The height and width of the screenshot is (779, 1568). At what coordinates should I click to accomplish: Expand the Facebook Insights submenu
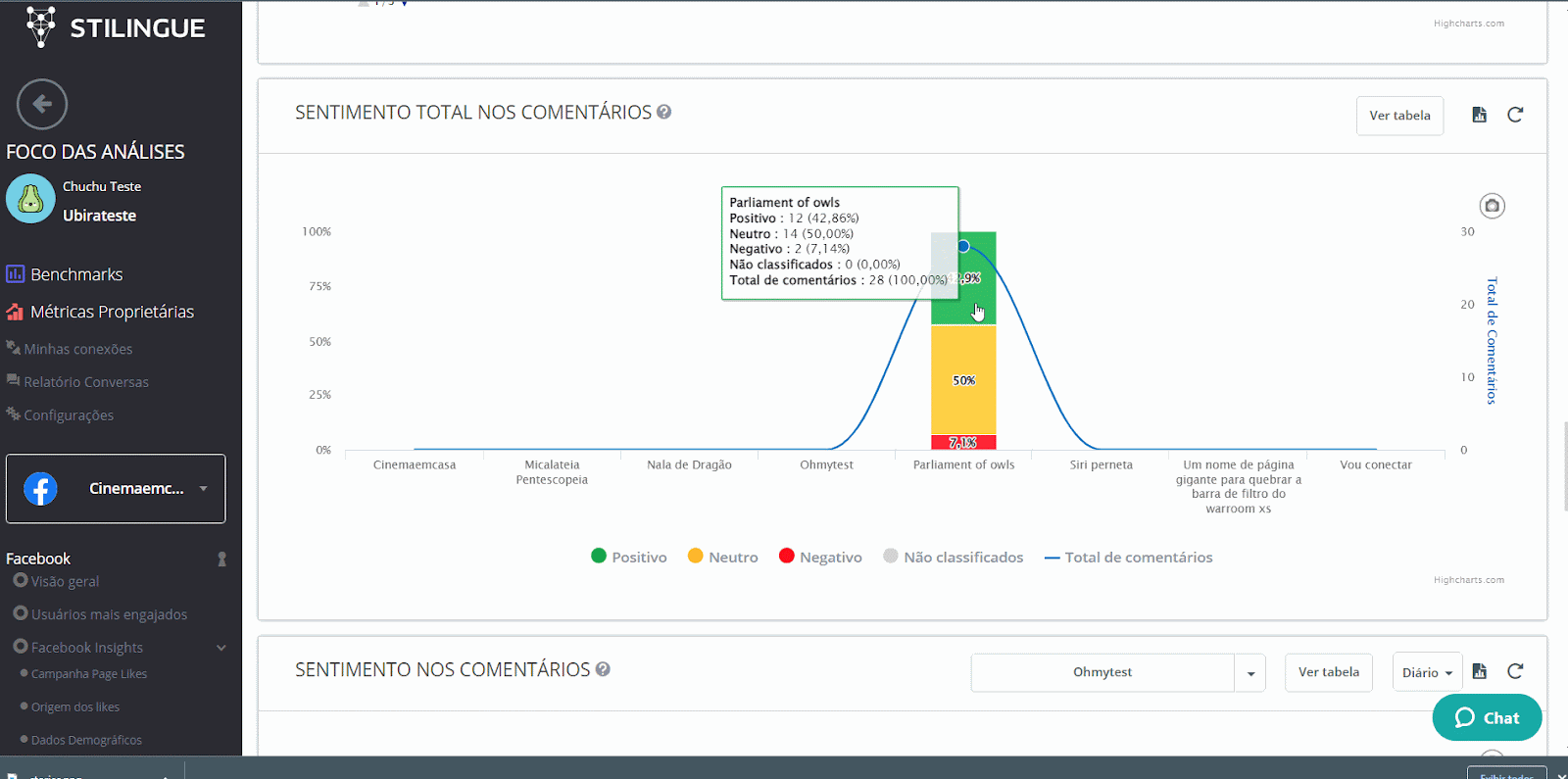point(220,648)
